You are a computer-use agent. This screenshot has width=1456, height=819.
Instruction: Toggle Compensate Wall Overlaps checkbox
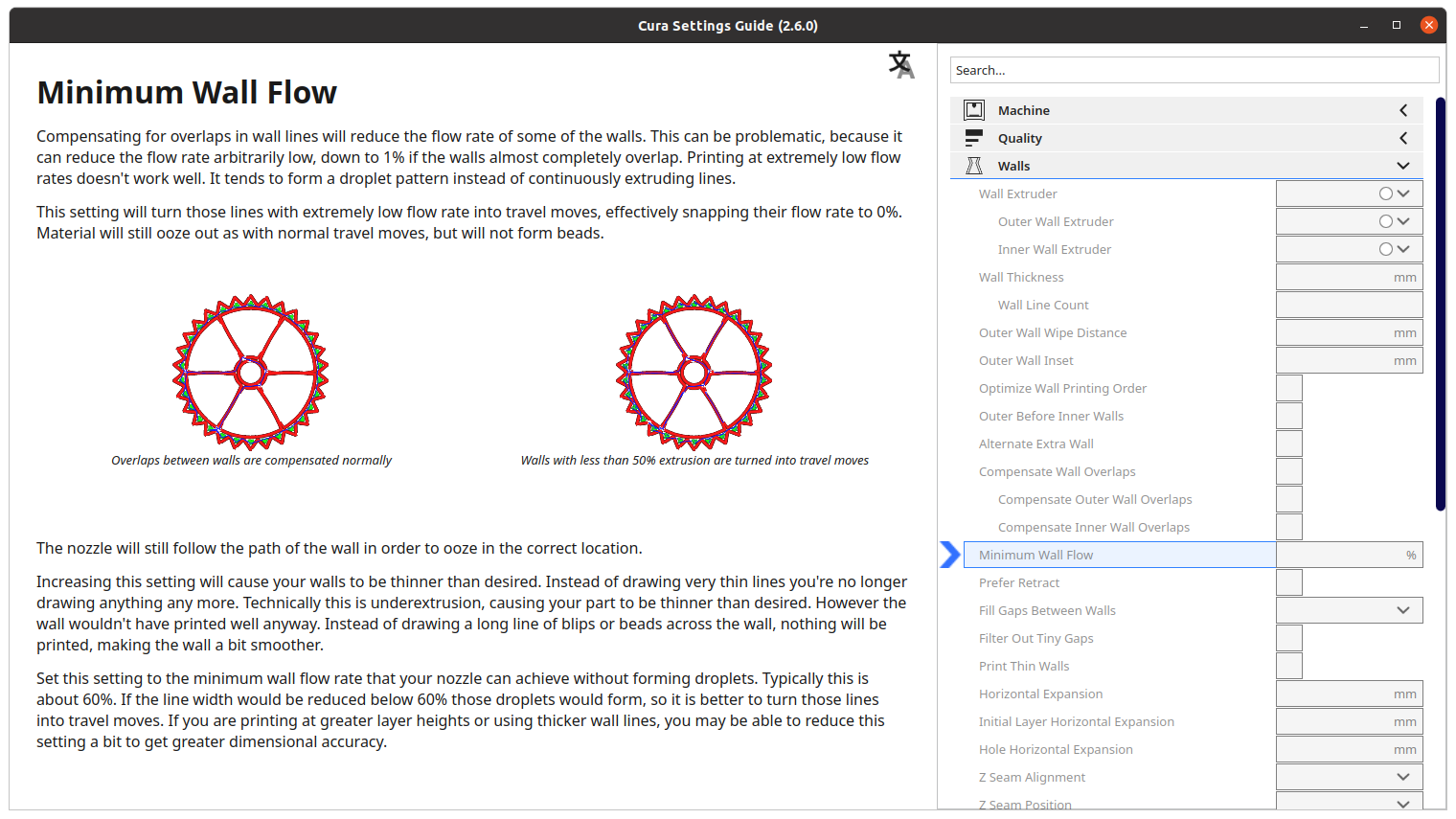[1289, 471]
